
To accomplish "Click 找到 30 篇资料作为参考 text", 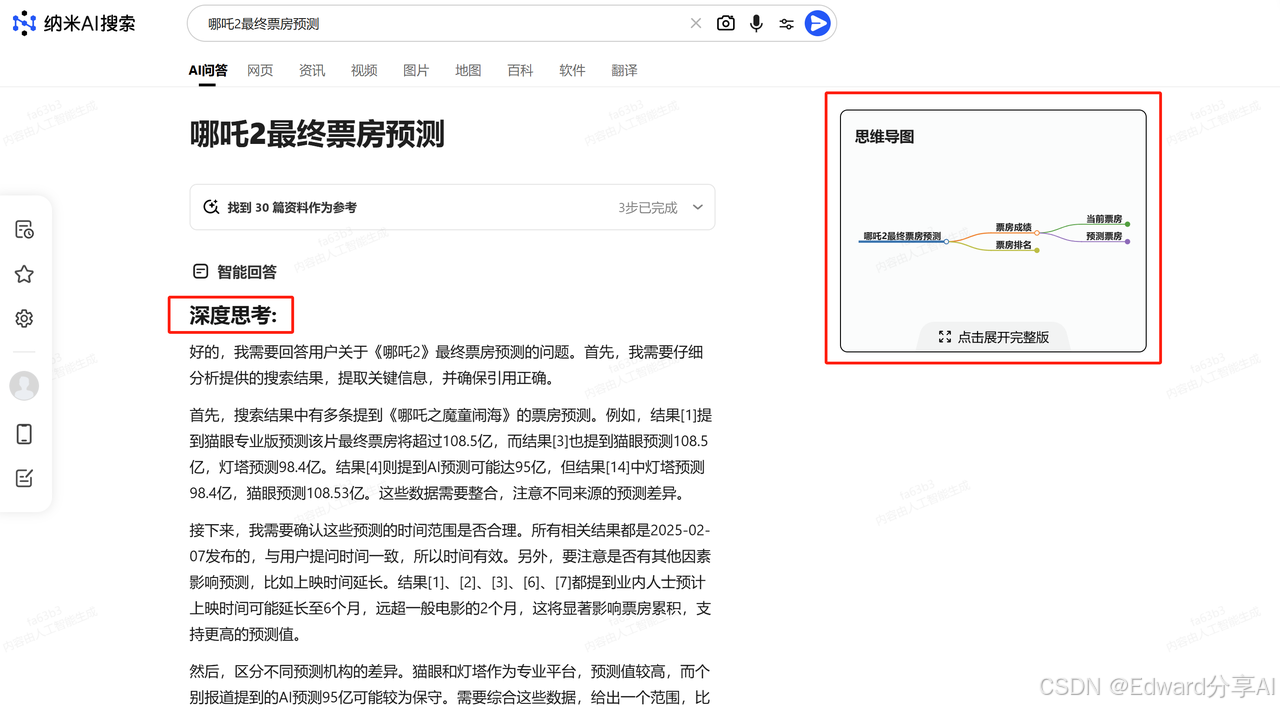I will (292, 208).
